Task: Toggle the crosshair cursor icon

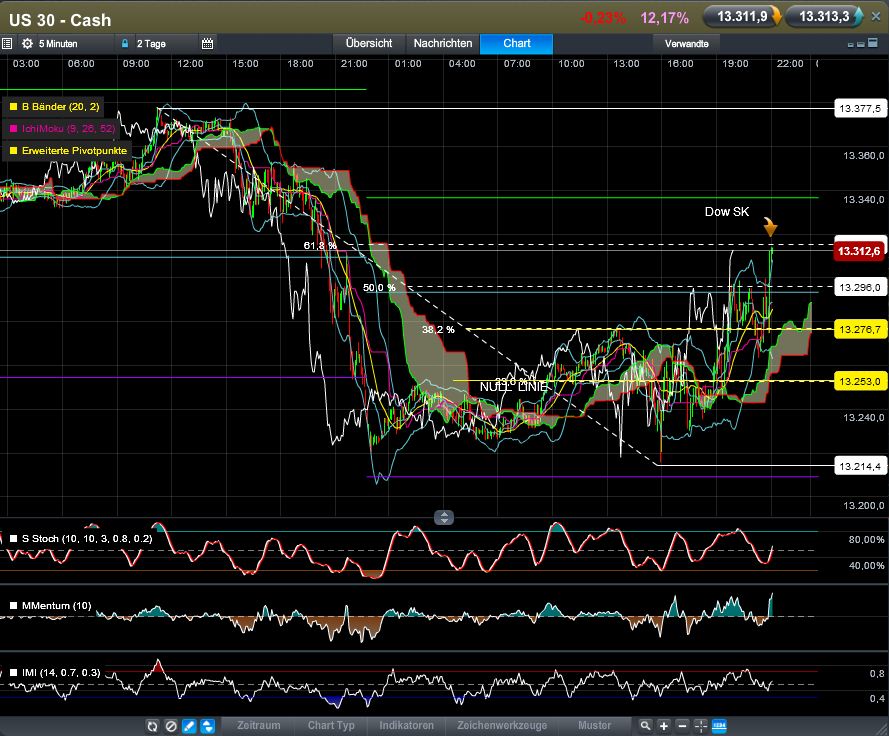Action: [x=701, y=726]
